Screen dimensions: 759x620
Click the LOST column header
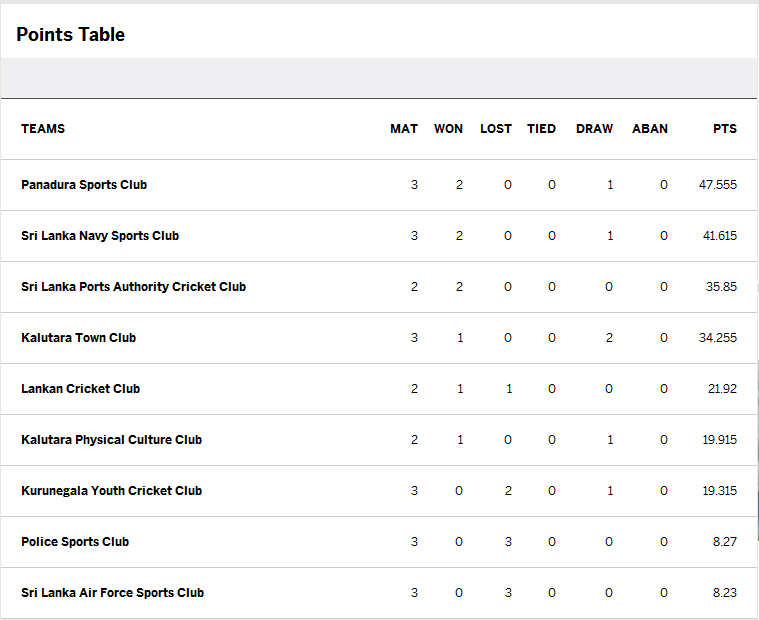tap(496, 129)
